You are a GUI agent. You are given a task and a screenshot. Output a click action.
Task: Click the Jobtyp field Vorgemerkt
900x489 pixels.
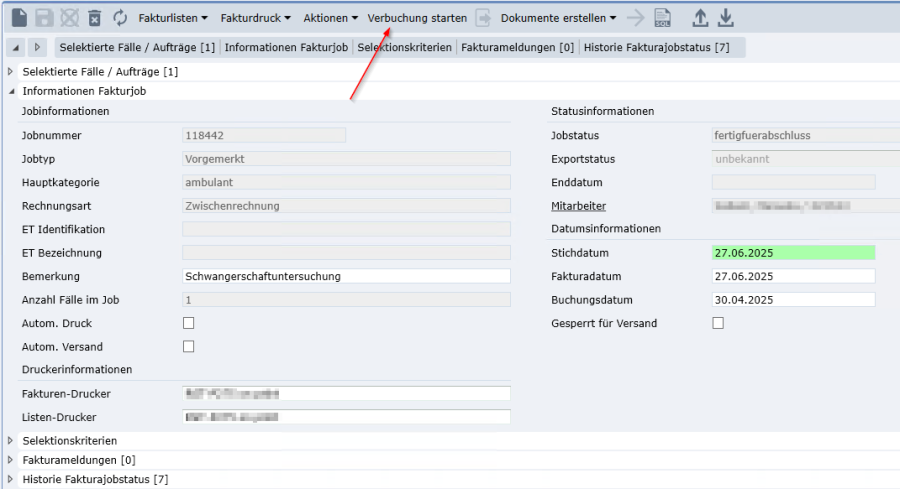pos(346,159)
